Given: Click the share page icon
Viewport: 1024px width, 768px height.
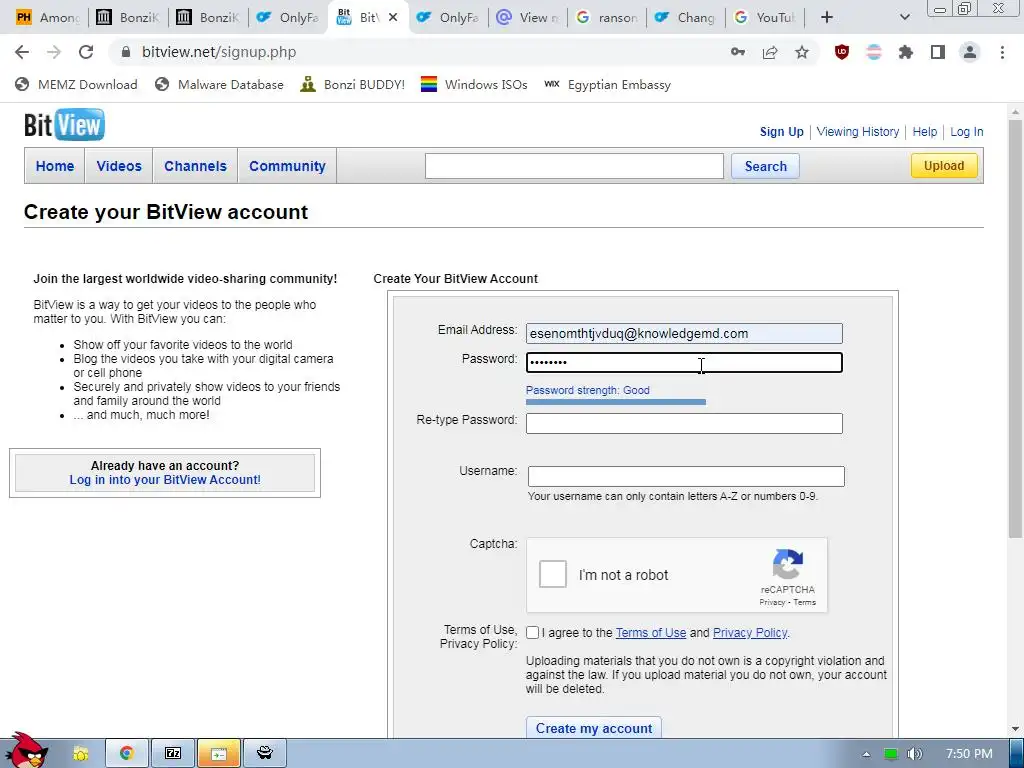Looking at the screenshot, I should click(770, 52).
